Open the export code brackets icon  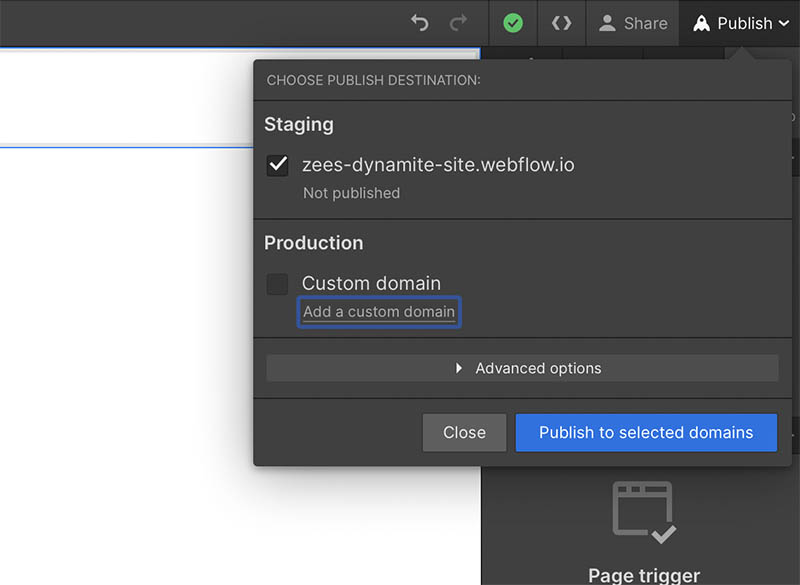tap(562, 23)
